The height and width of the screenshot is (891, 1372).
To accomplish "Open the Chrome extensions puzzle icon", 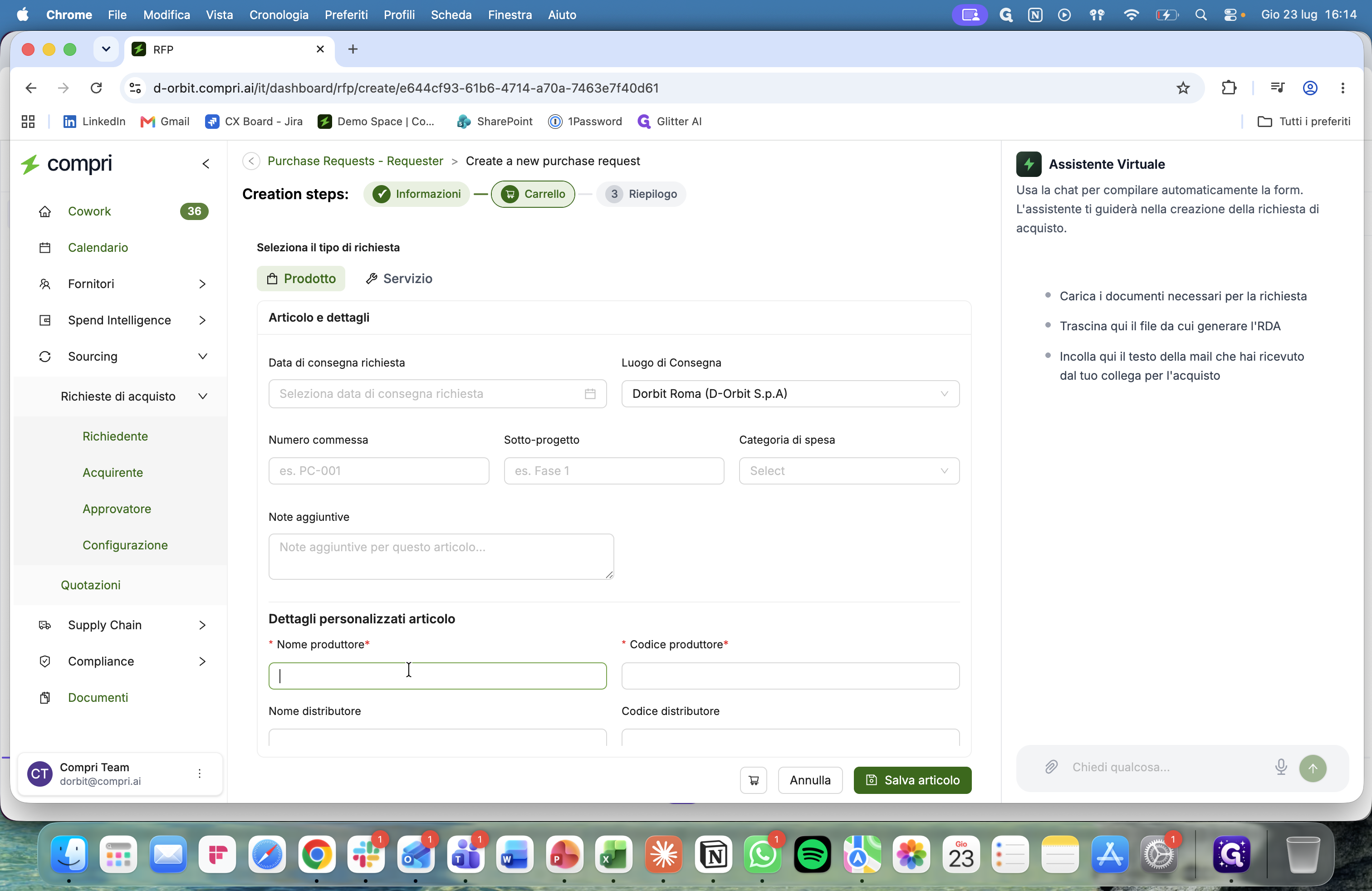I will (1229, 88).
